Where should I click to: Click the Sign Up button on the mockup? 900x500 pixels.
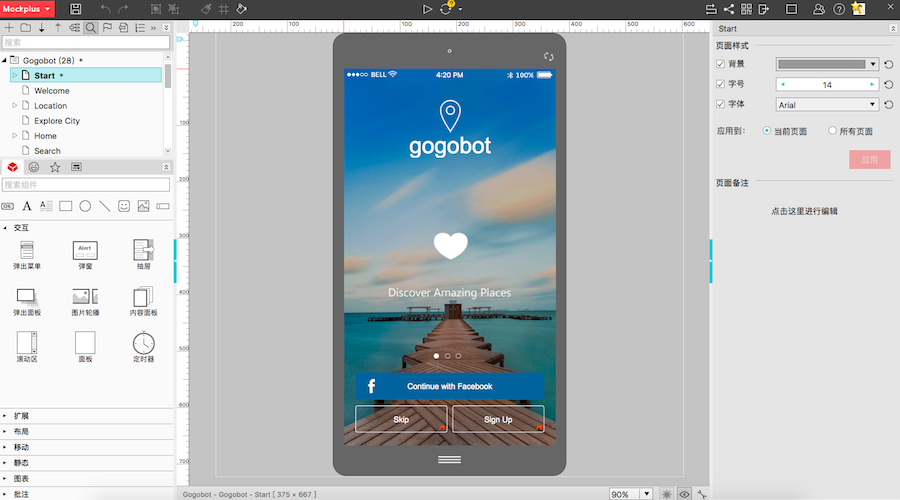[498, 419]
